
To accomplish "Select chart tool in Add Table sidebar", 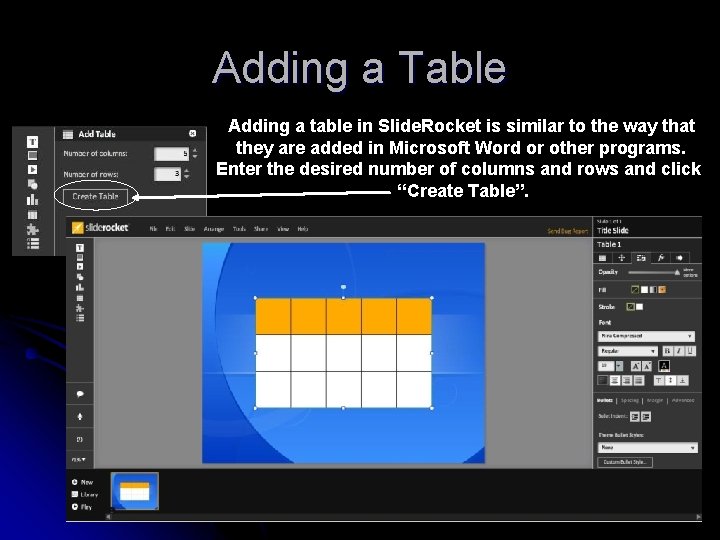I will coord(32,199).
